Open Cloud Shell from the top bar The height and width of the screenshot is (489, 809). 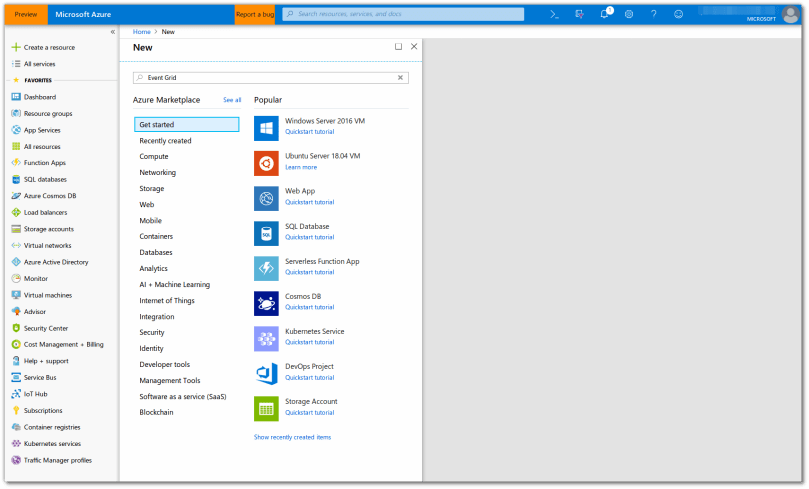pyautogui.click(x=554, y=14)
